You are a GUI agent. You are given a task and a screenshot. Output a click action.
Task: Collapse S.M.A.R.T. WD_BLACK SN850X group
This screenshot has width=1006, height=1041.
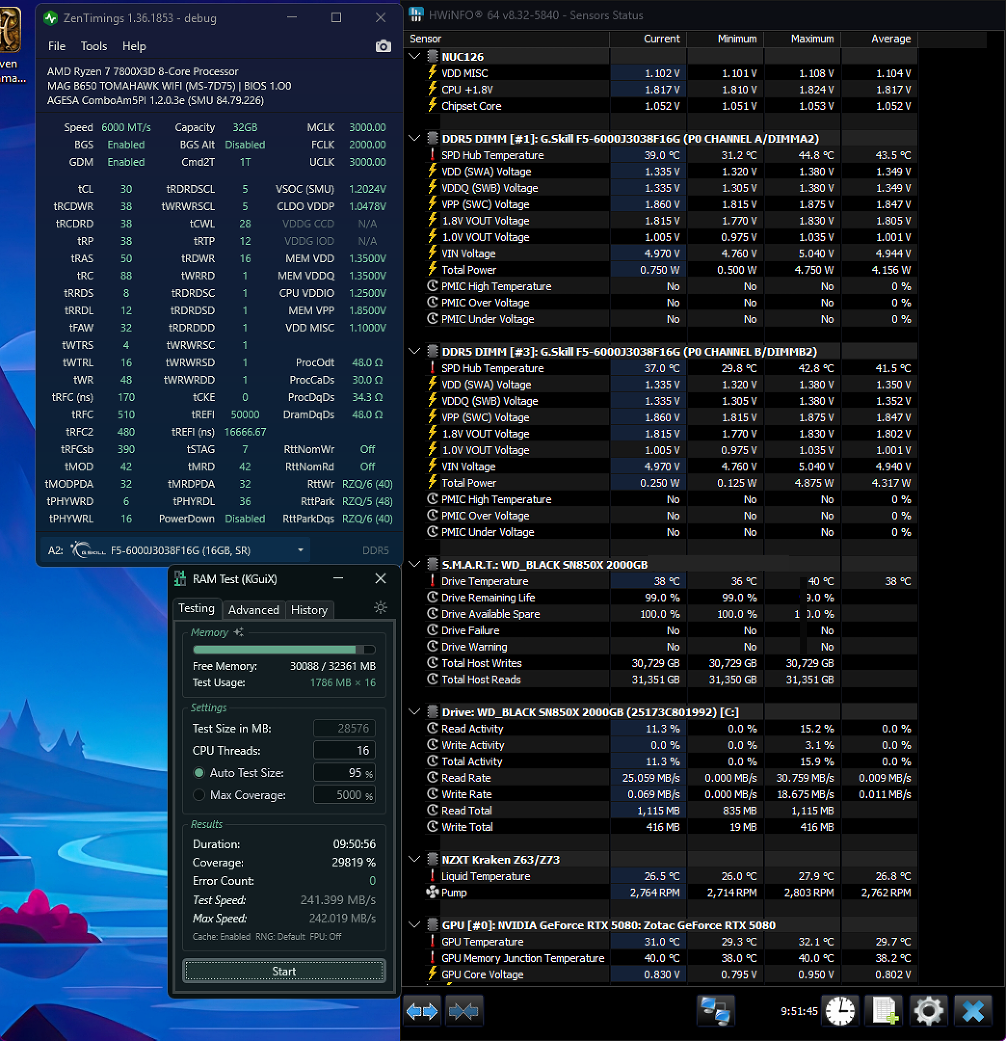click(x=415, y=564)
